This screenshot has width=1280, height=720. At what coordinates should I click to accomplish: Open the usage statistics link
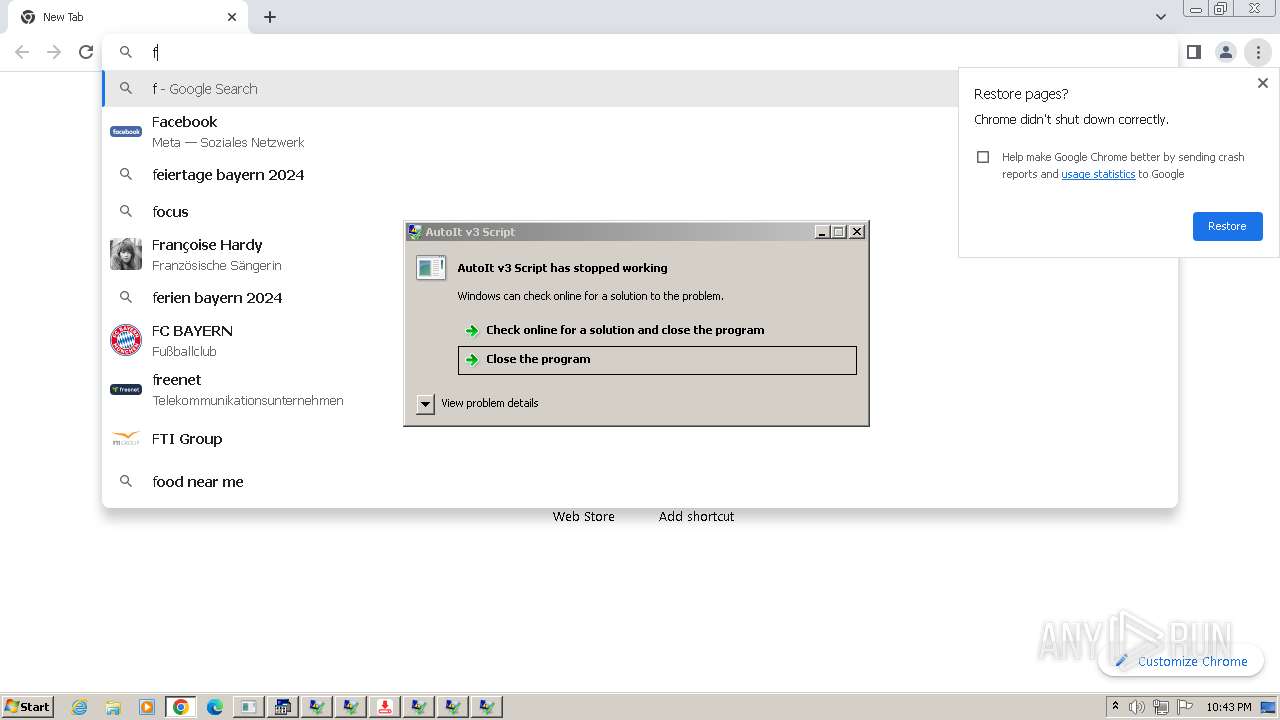(x=1098, y=174)
